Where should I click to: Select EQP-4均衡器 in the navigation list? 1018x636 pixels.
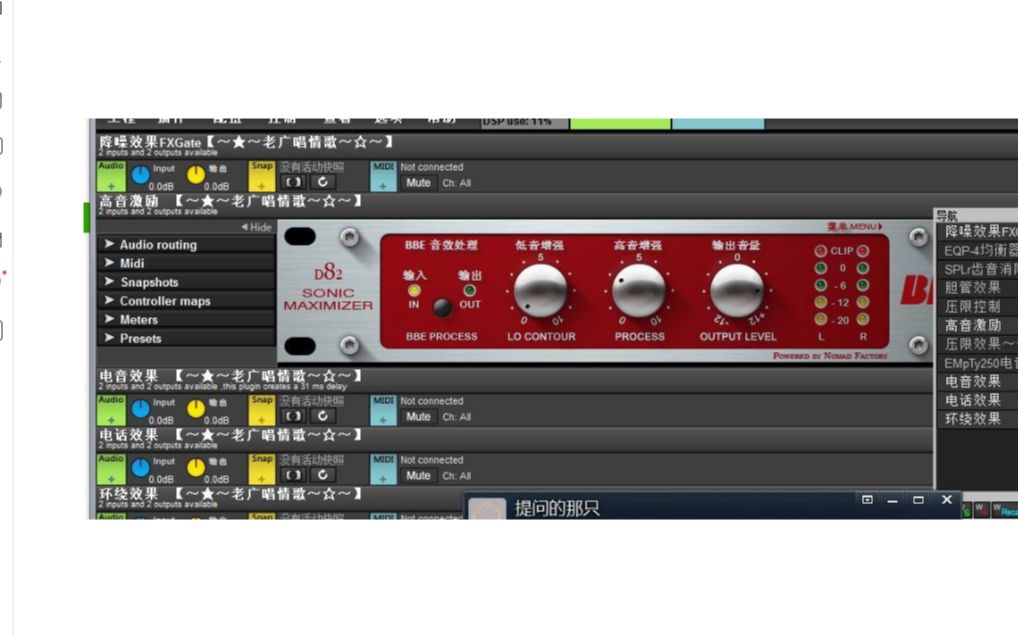click(978, 251)
